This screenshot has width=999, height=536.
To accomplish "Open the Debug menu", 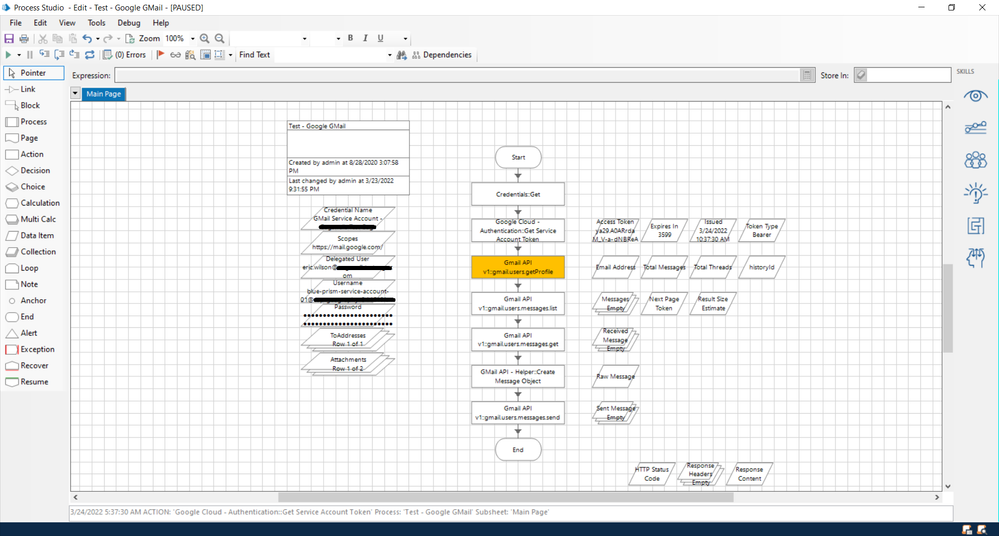I will [129, 22].
